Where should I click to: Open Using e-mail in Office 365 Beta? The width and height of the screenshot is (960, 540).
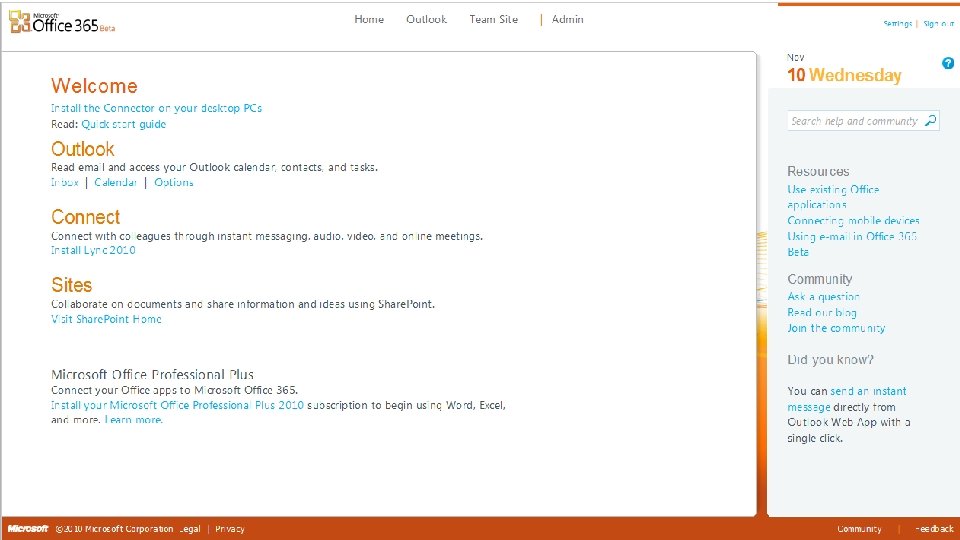coord(852,244)
